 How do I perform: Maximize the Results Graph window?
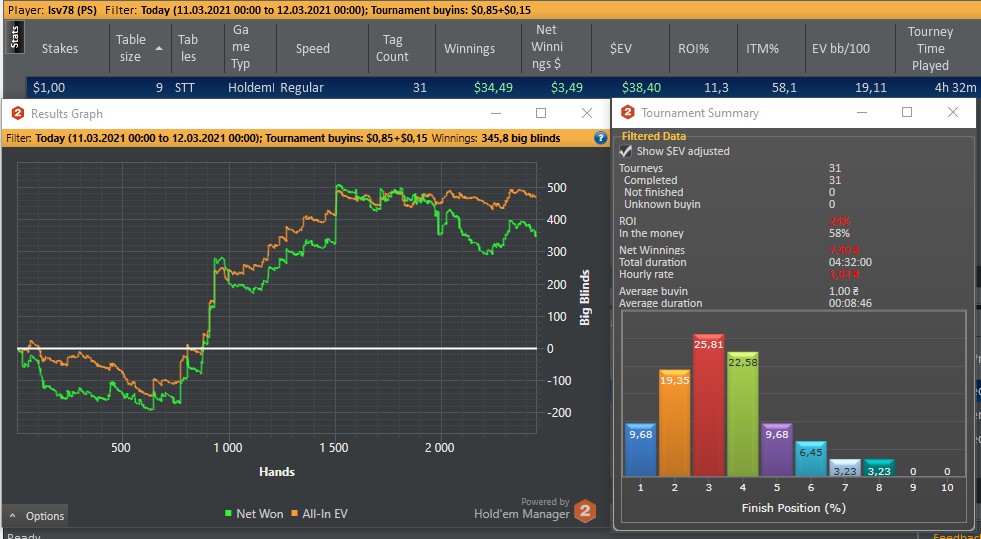(541, 113)
